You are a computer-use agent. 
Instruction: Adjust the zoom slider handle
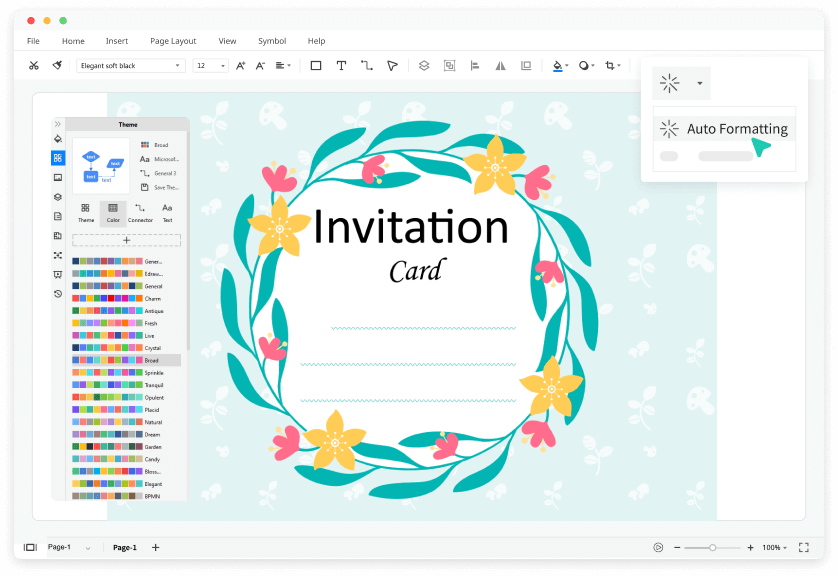point(712,548)
